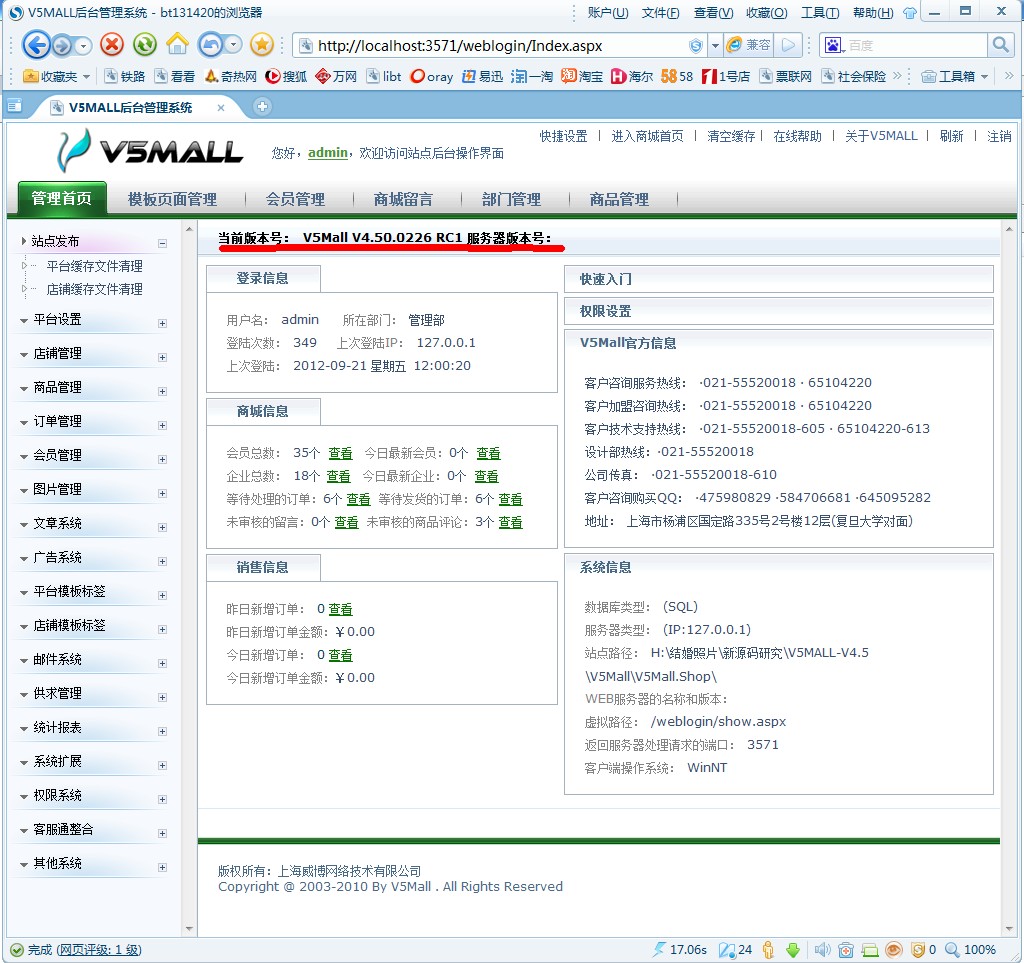Click the sidebar scrollbar down arrow
Image resolution: width=1024 pixels, height=963 pixels.
[189, 929]
